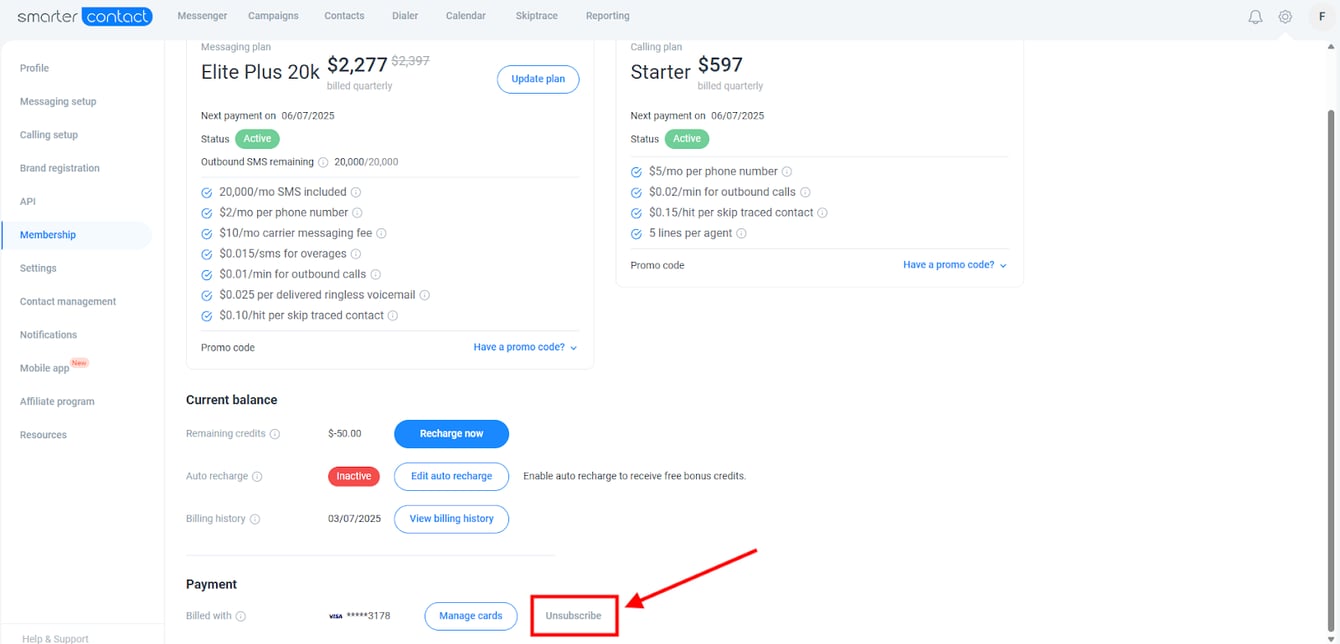Viewport: 1340px width, 644px height.
Task: Expand messaging plan promo code field
Action: 525,348
